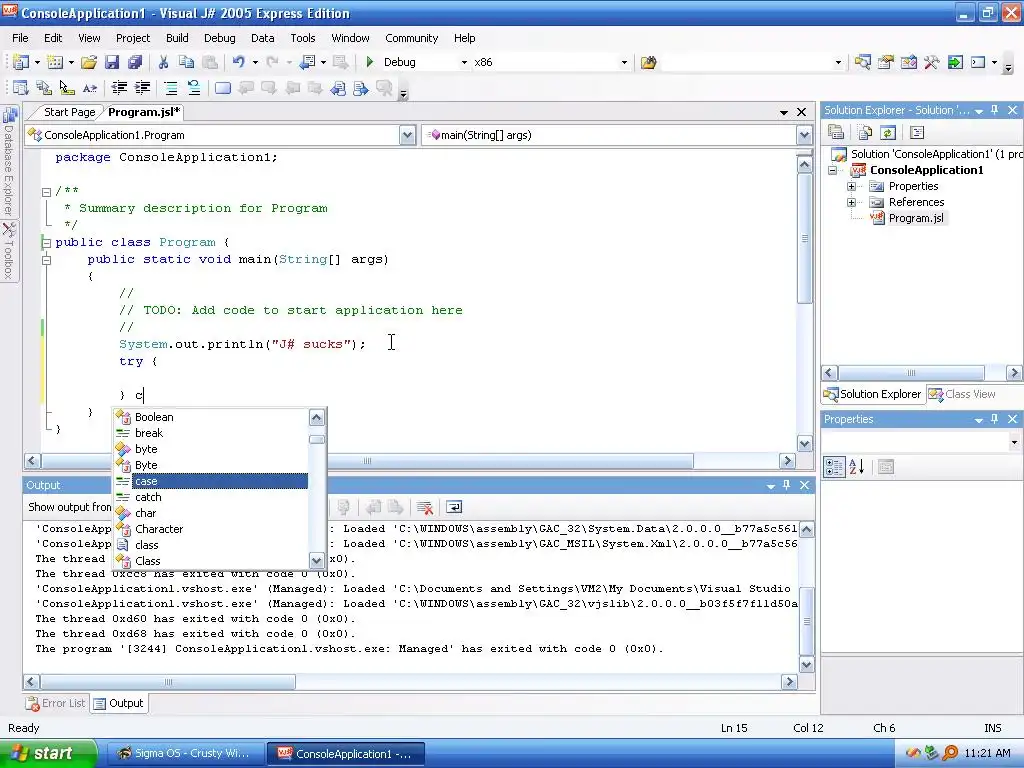
Task: Click the Display an Object Member List icon
Action: [x=20, y=88]
